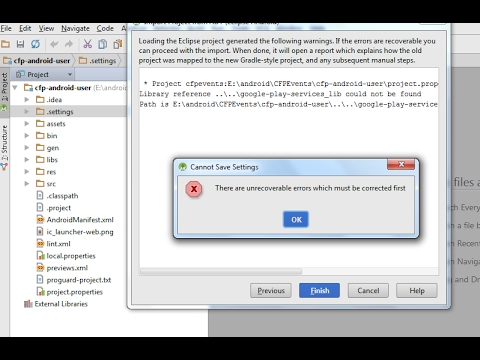Select the previews.xml file

[x=67, y=268]
